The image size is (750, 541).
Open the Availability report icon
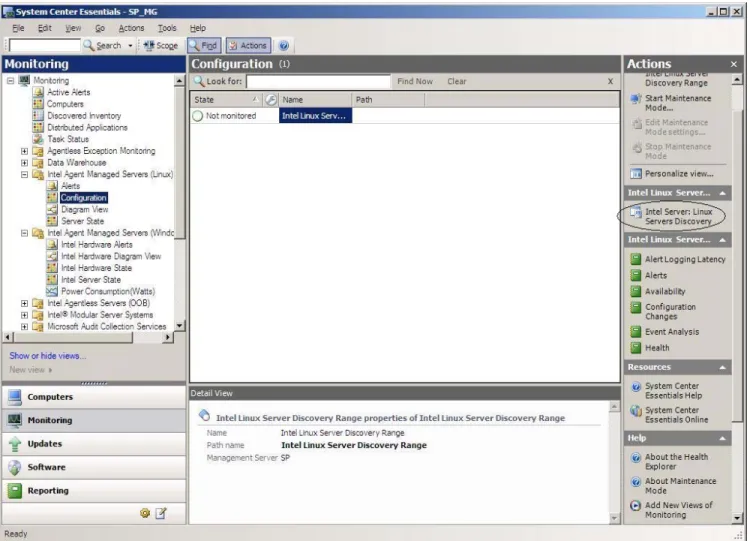click(636, 291)
